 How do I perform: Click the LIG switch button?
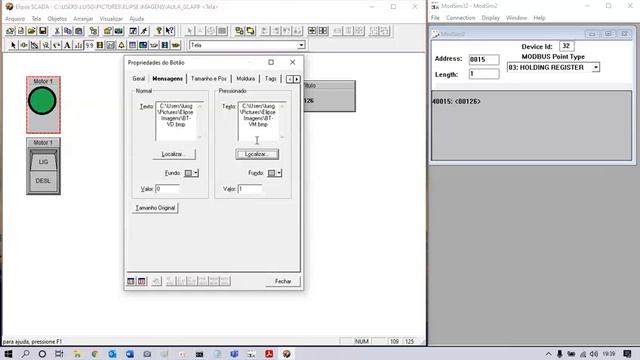[43, 161]
